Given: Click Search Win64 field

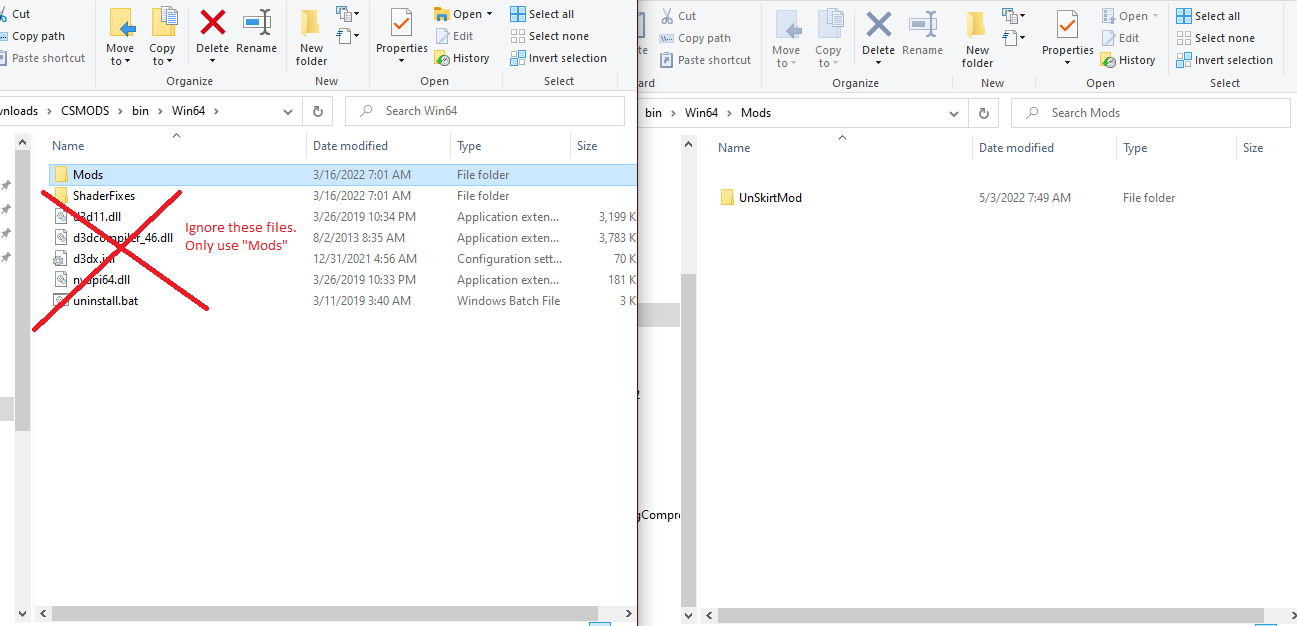Looking at the screenshot, I should tap(486, 111).
